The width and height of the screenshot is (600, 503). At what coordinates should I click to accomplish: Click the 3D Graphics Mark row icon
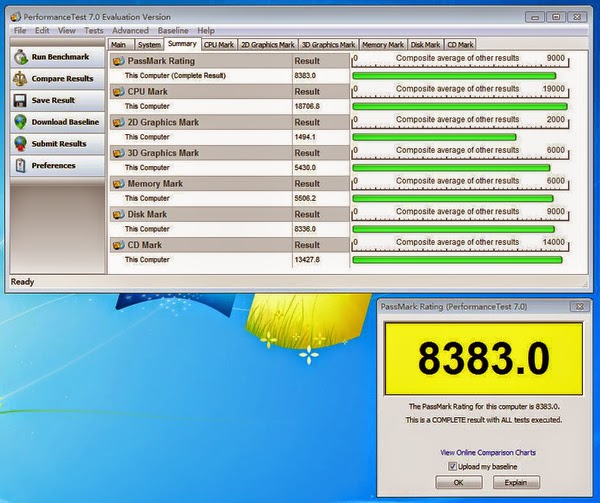[119, 153]
